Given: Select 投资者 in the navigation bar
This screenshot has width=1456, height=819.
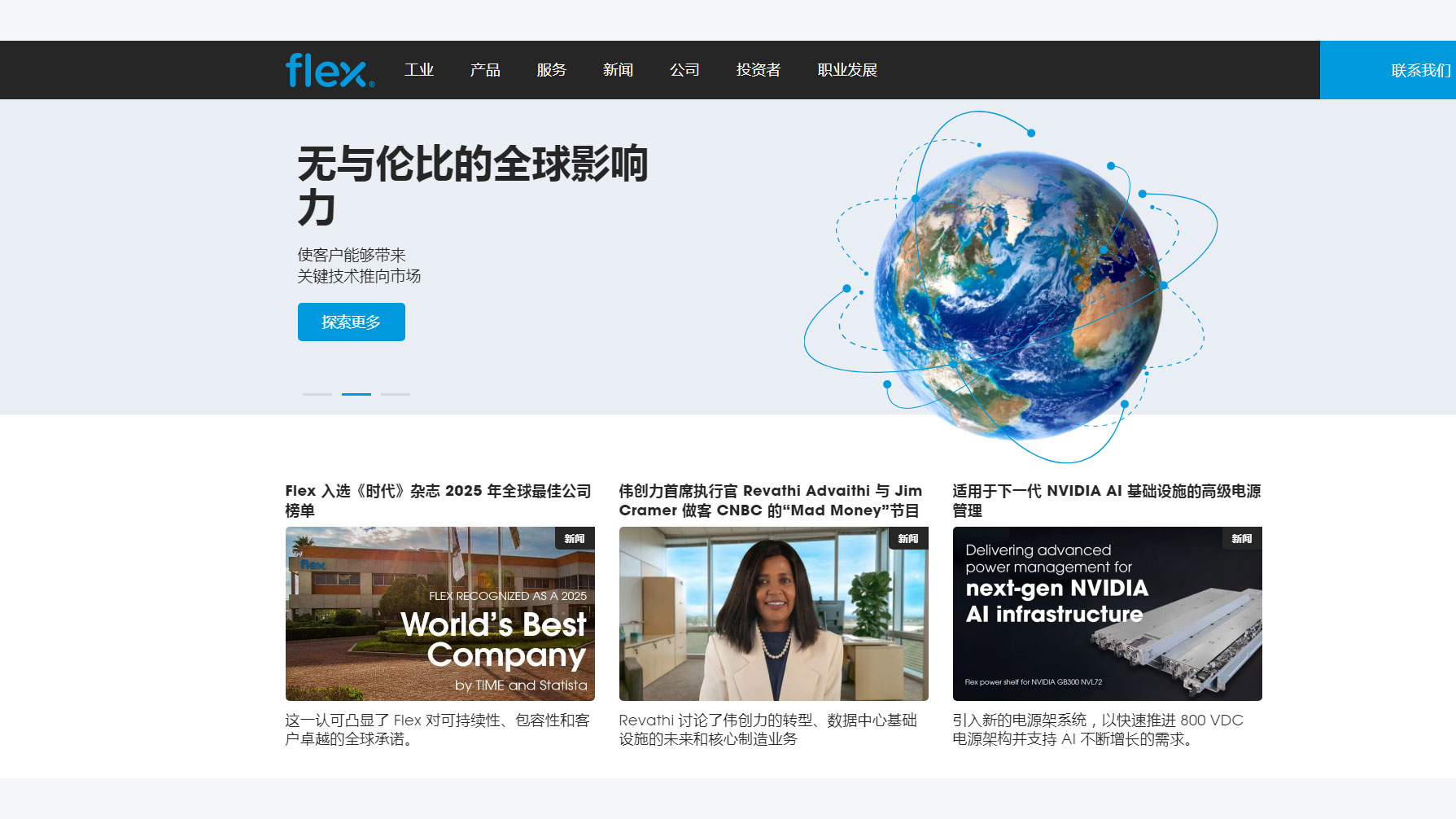Looking at the screenshot, I should [758, 70].
